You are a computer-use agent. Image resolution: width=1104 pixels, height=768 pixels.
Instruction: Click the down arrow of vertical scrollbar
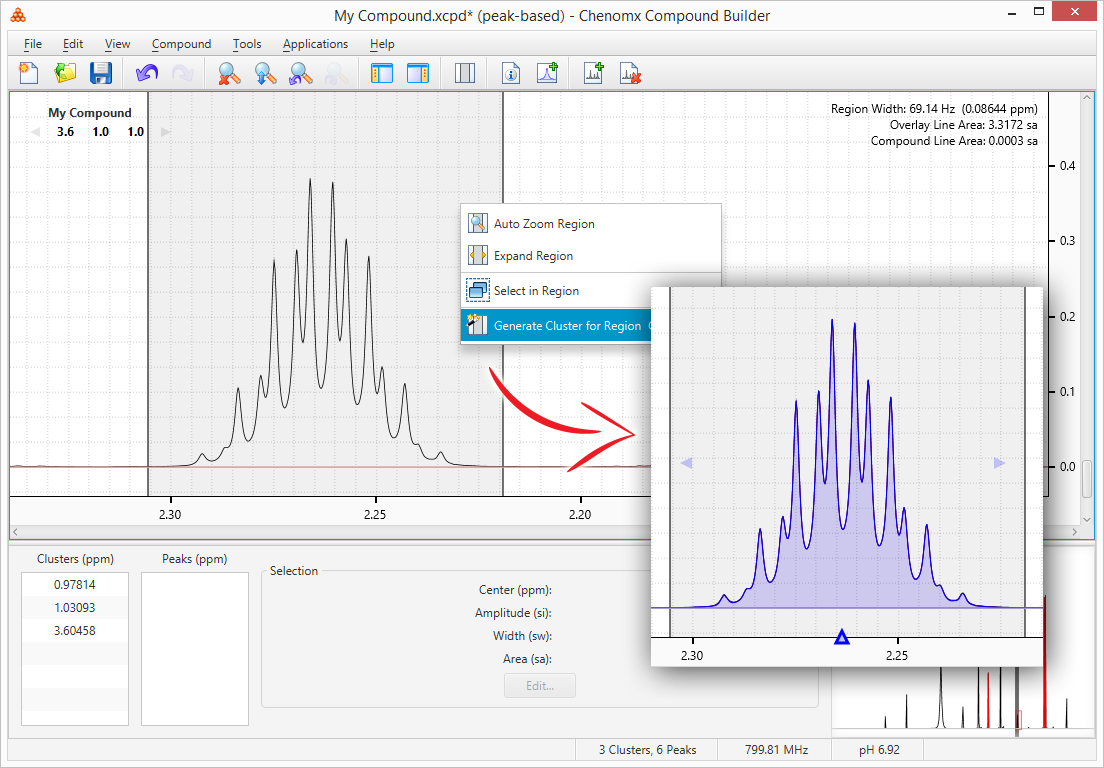1086,520
